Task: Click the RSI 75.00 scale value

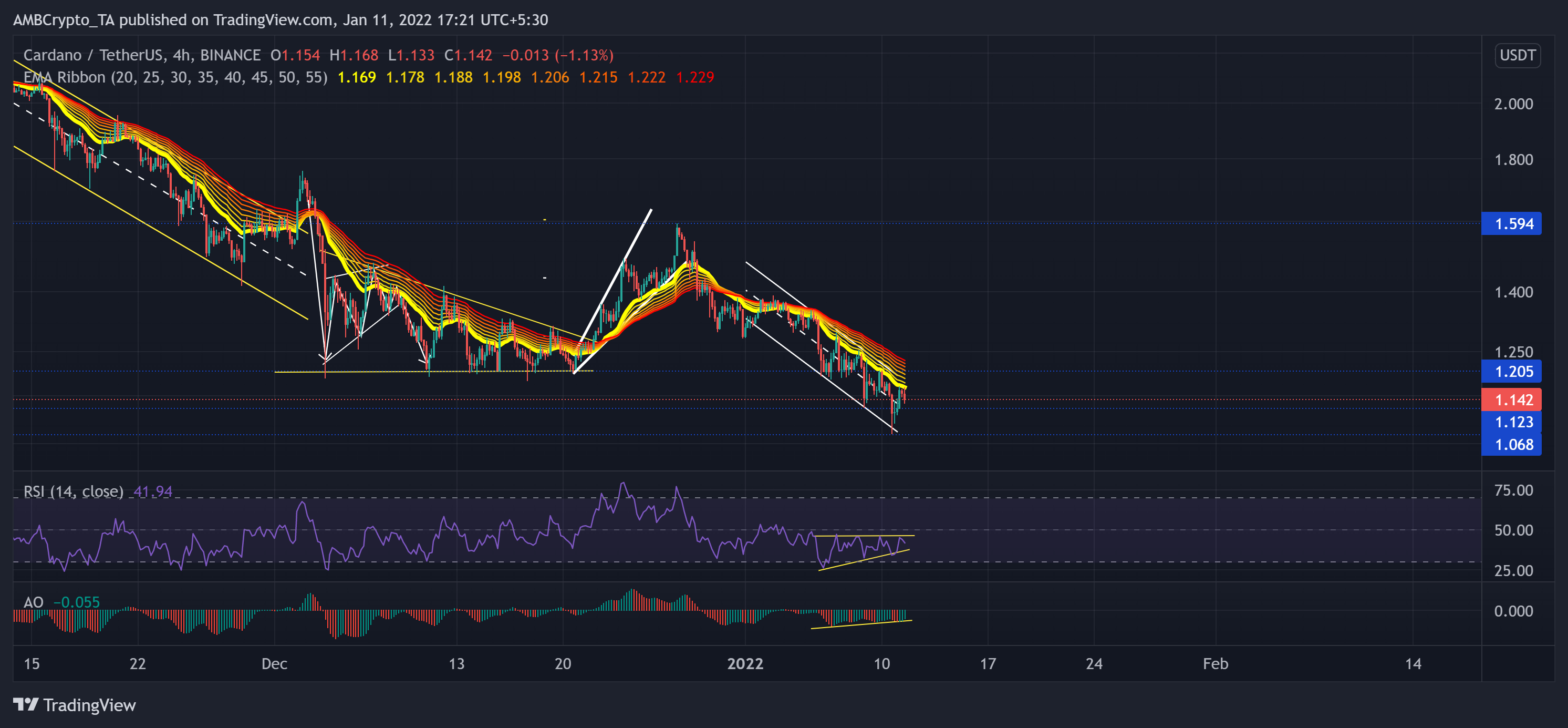Action: 1513,490
